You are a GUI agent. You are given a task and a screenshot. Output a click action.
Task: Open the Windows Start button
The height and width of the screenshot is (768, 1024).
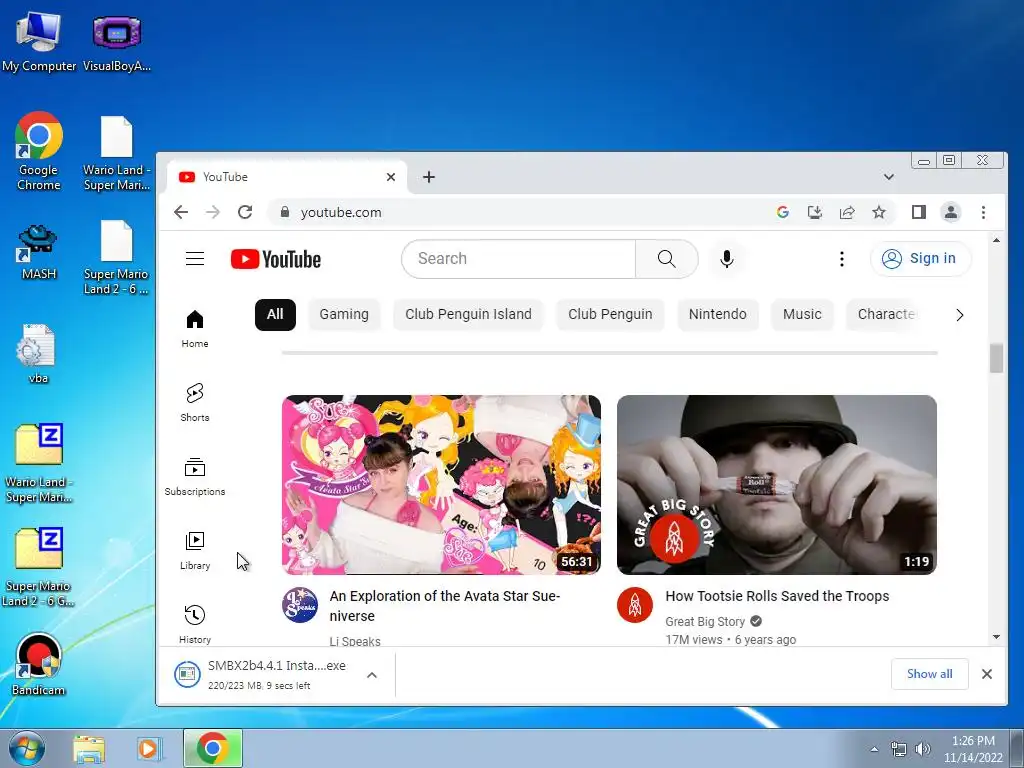(x=27, y=748)
